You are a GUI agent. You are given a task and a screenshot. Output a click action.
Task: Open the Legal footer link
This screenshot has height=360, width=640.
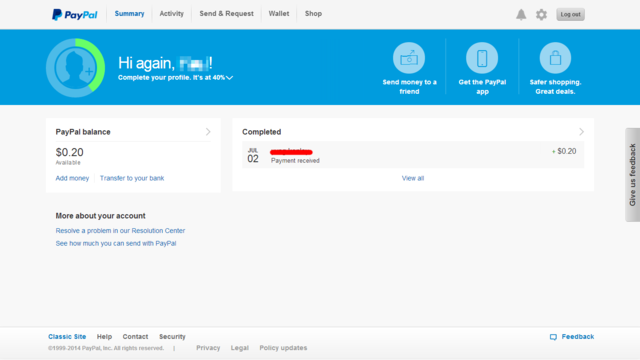tap(240, 348)
